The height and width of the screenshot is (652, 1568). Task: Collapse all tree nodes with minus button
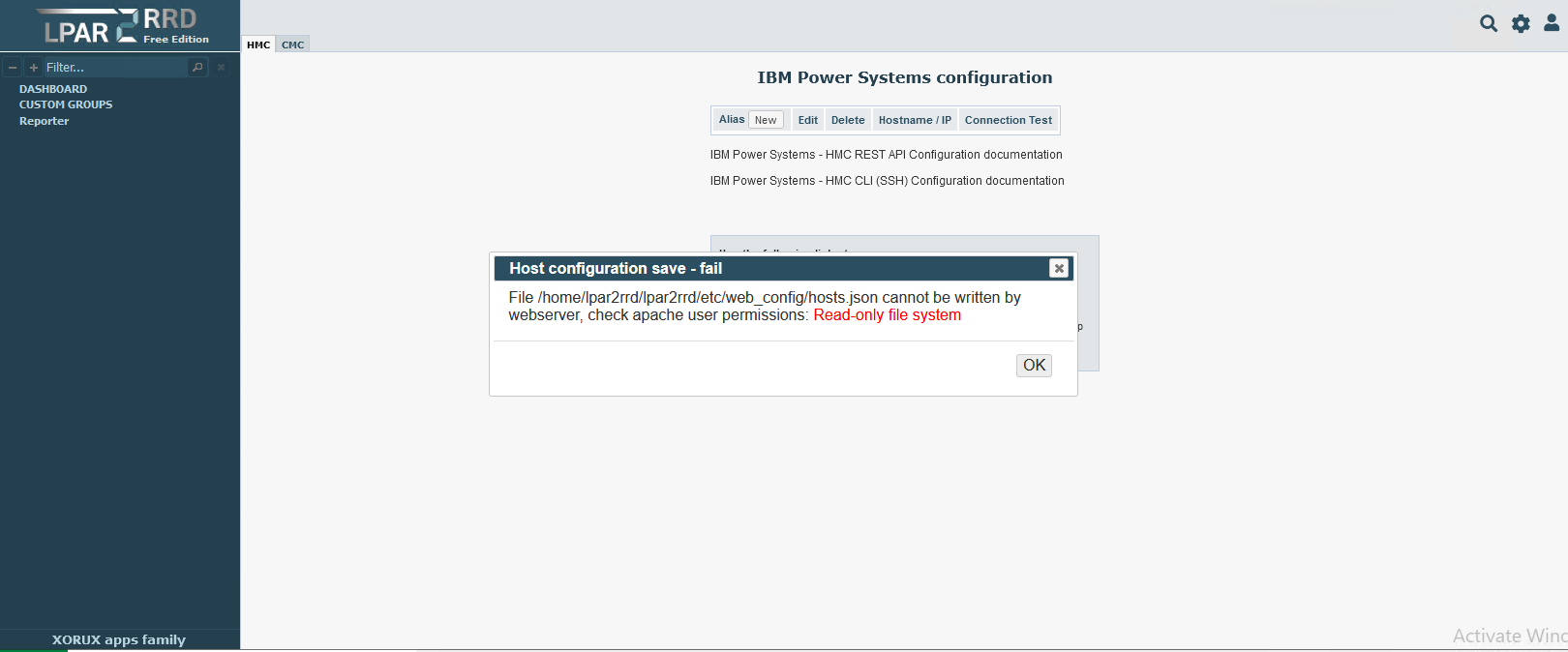[x=13, y=68]
